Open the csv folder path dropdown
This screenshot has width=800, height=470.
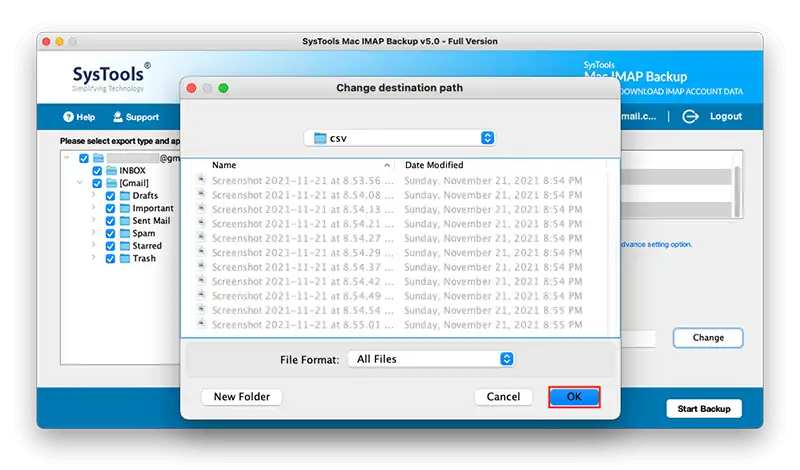(399, 138)
